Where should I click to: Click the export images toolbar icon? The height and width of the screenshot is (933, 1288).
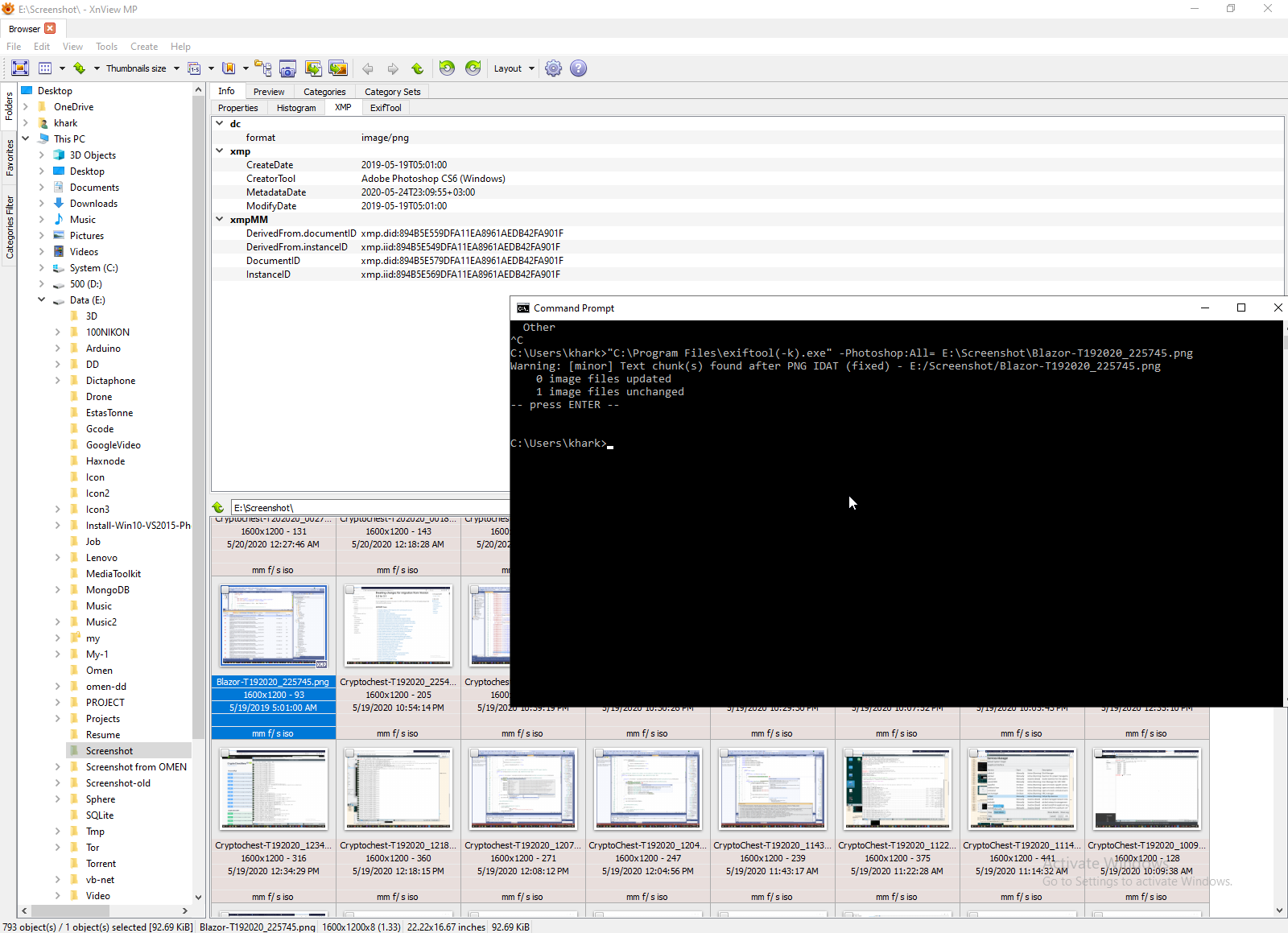(x=338, y=68)
